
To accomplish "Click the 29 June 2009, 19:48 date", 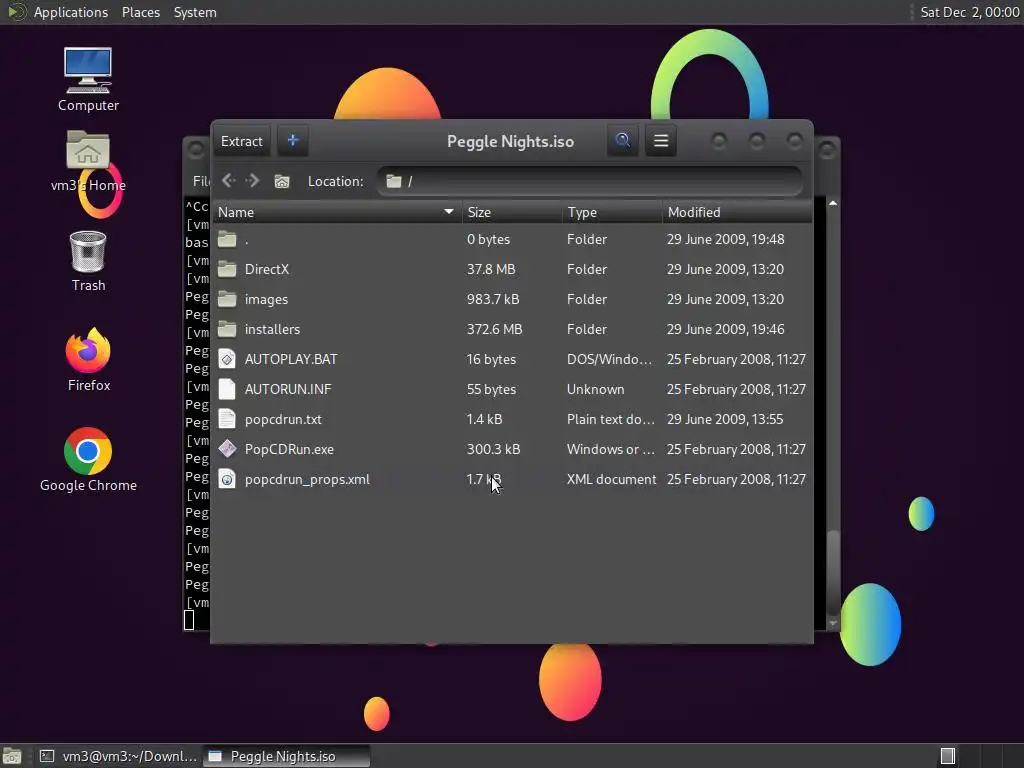I will [726, 239].
